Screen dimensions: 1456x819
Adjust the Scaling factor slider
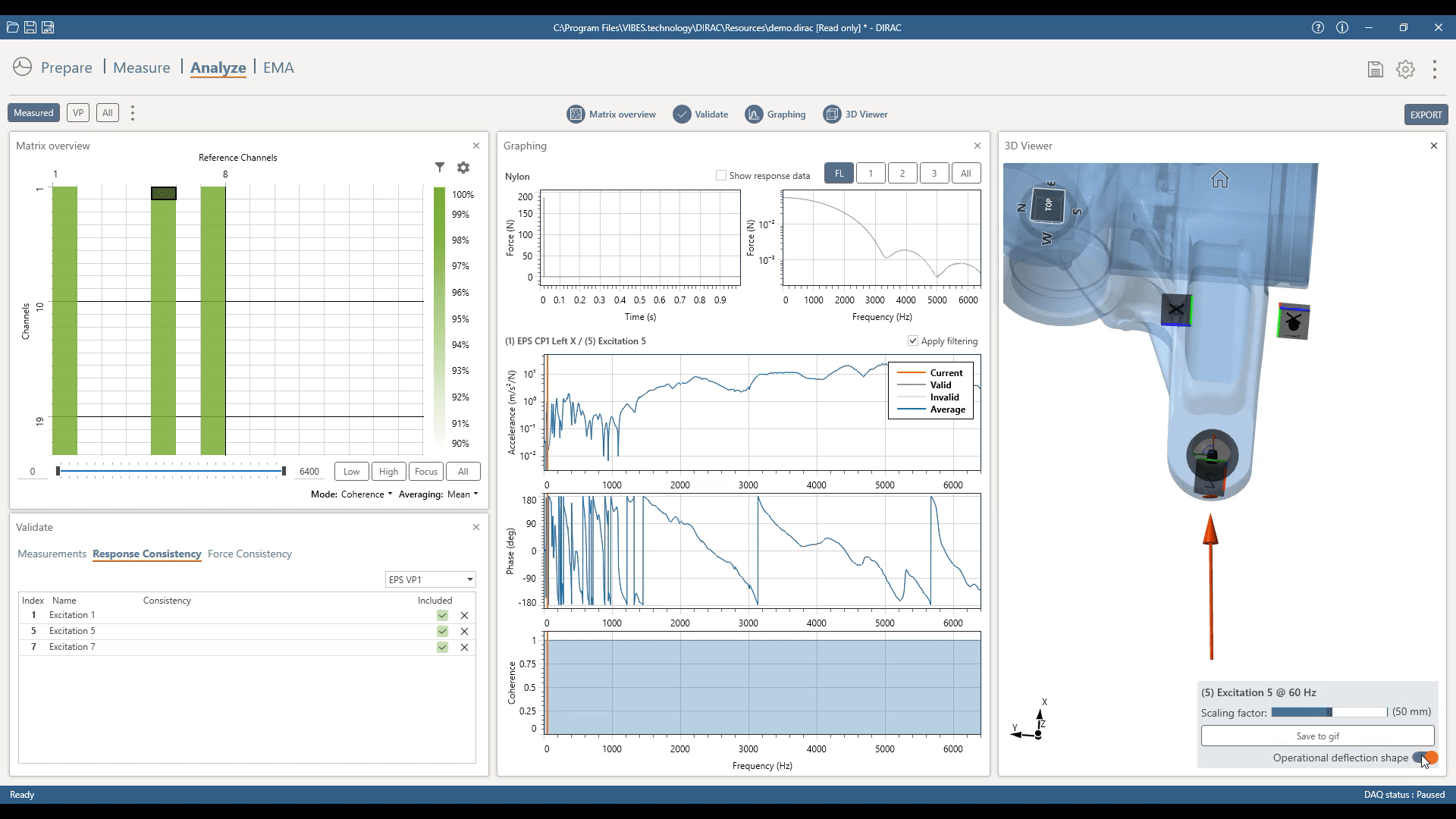[1329, 712]
